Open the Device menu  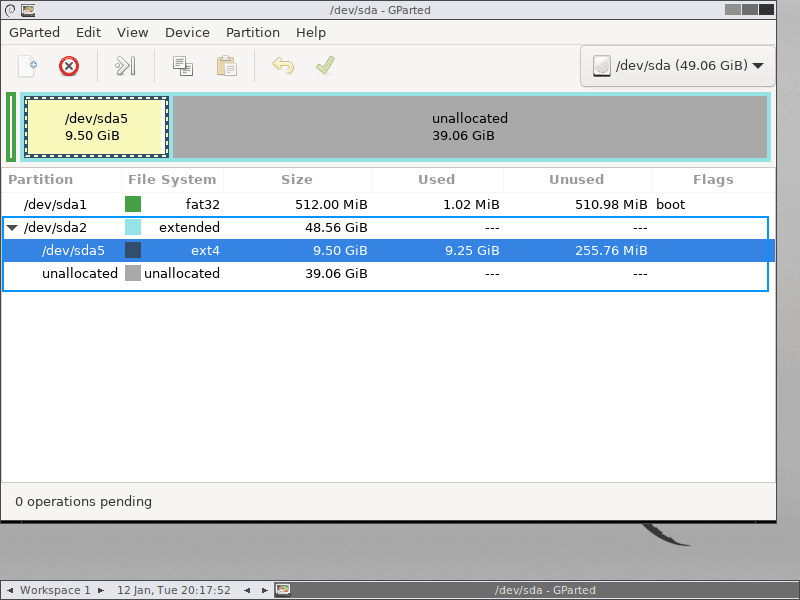point(187,32)
